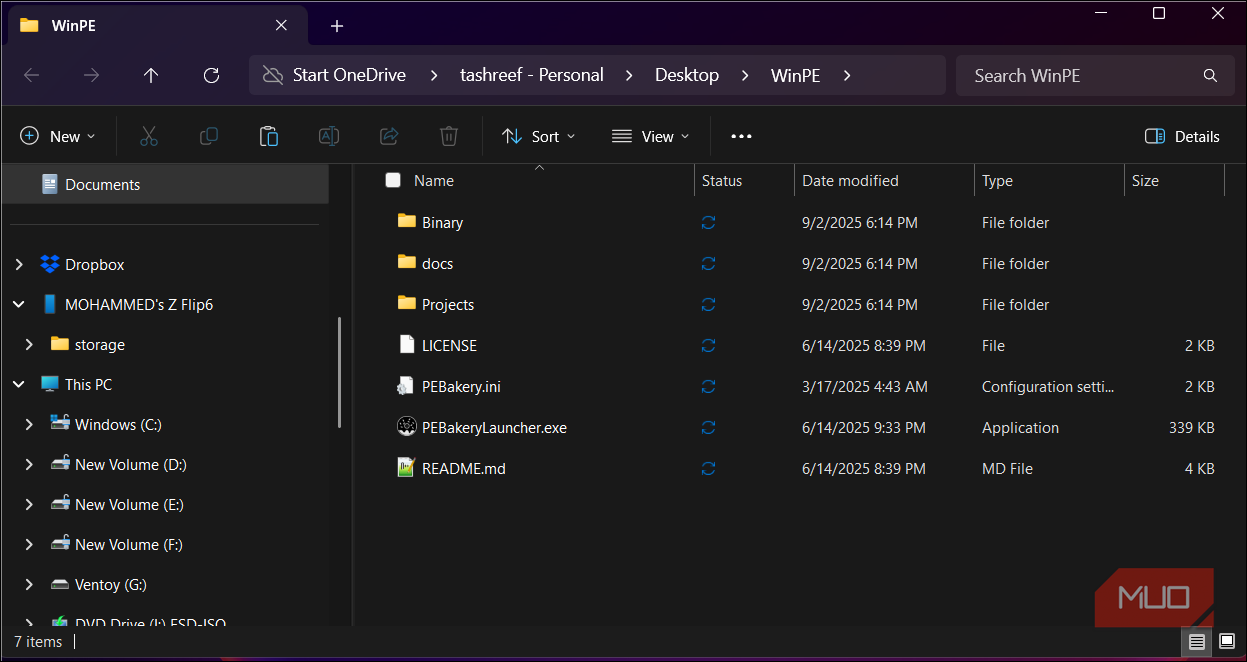Select the README.md file icon
The width and height of the screenshot is (1247, 662).
(406, 468)
